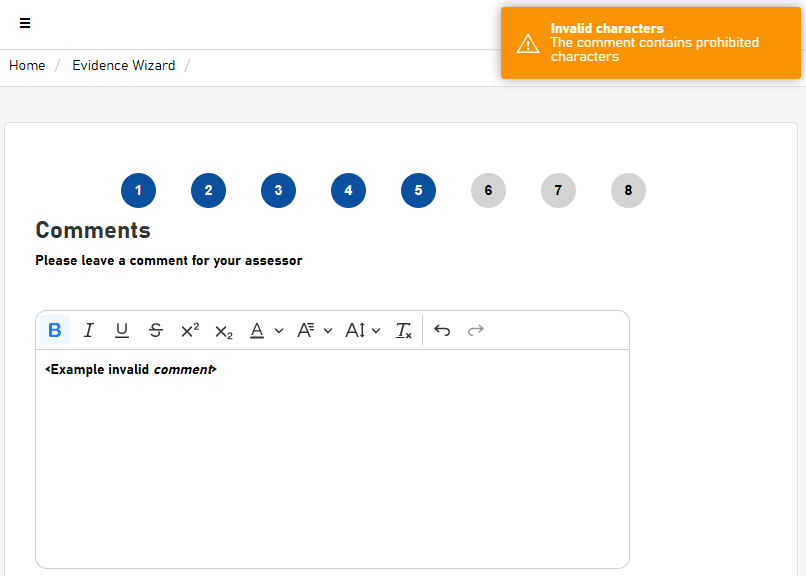Toggle subscript formatting

click(x=223, y=331)
